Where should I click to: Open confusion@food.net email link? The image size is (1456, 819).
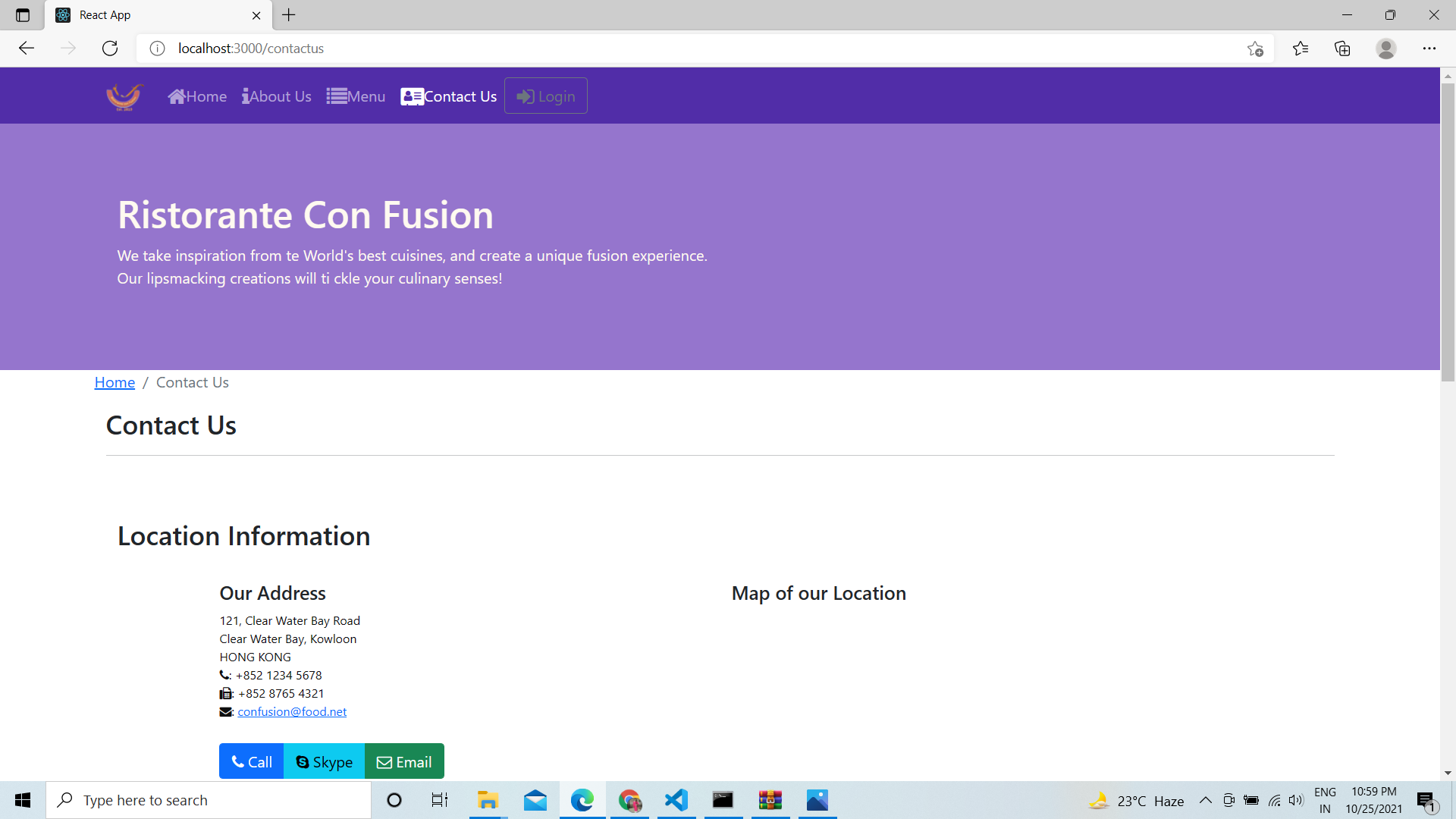pos(292,711)
